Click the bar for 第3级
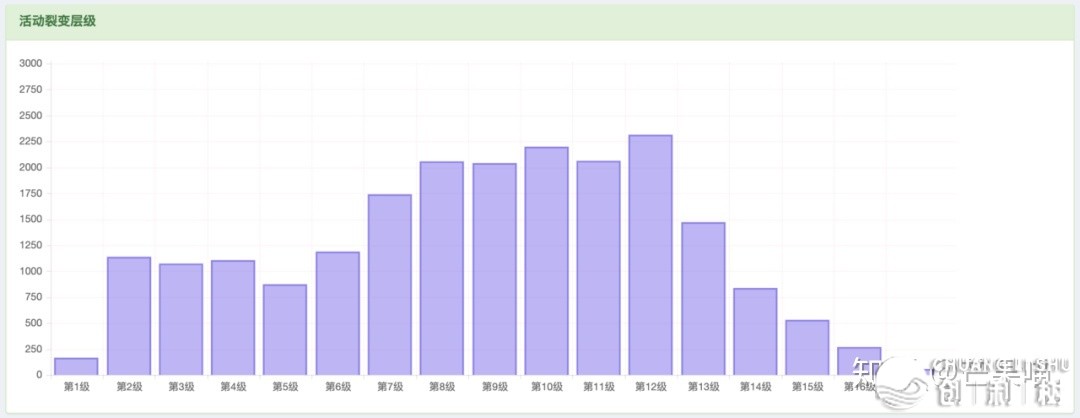The height and width of the screenshot is (418, 1080). 181,320
